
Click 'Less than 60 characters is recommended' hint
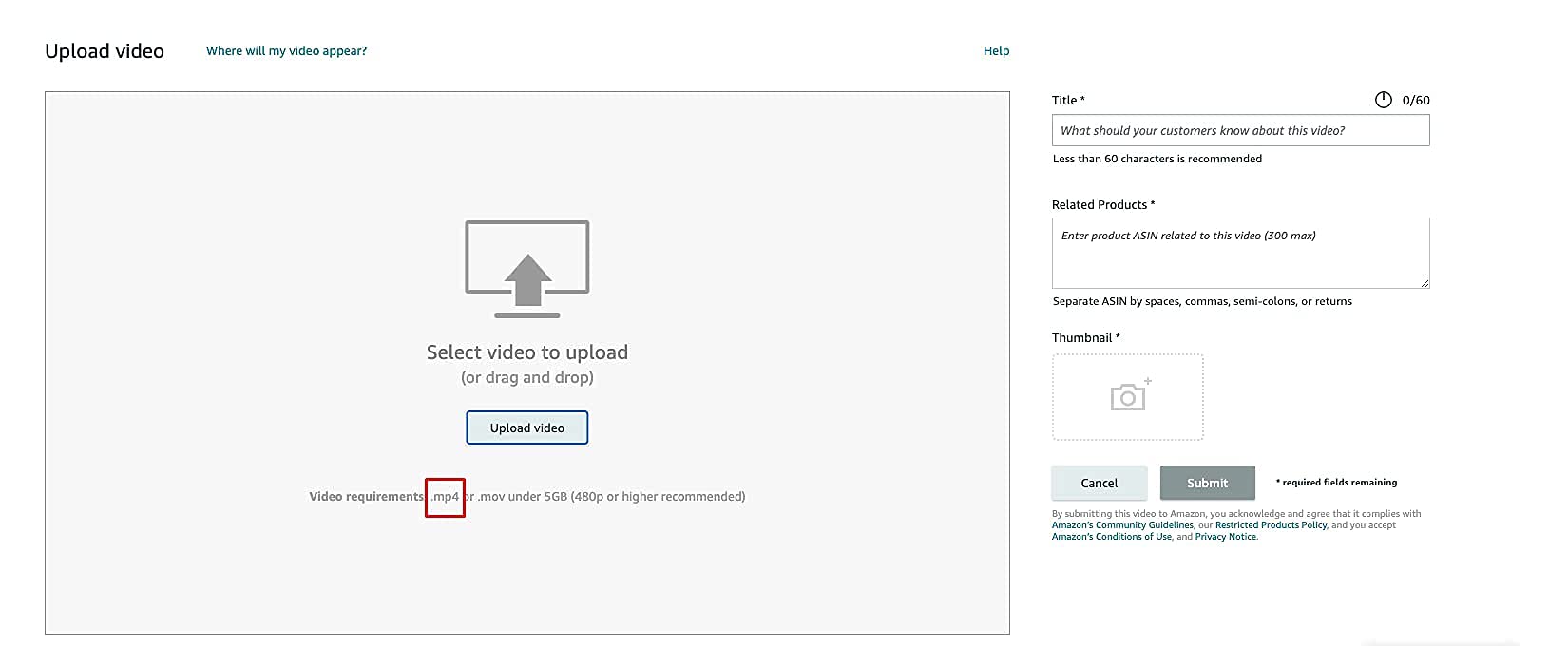[1157, 160]
